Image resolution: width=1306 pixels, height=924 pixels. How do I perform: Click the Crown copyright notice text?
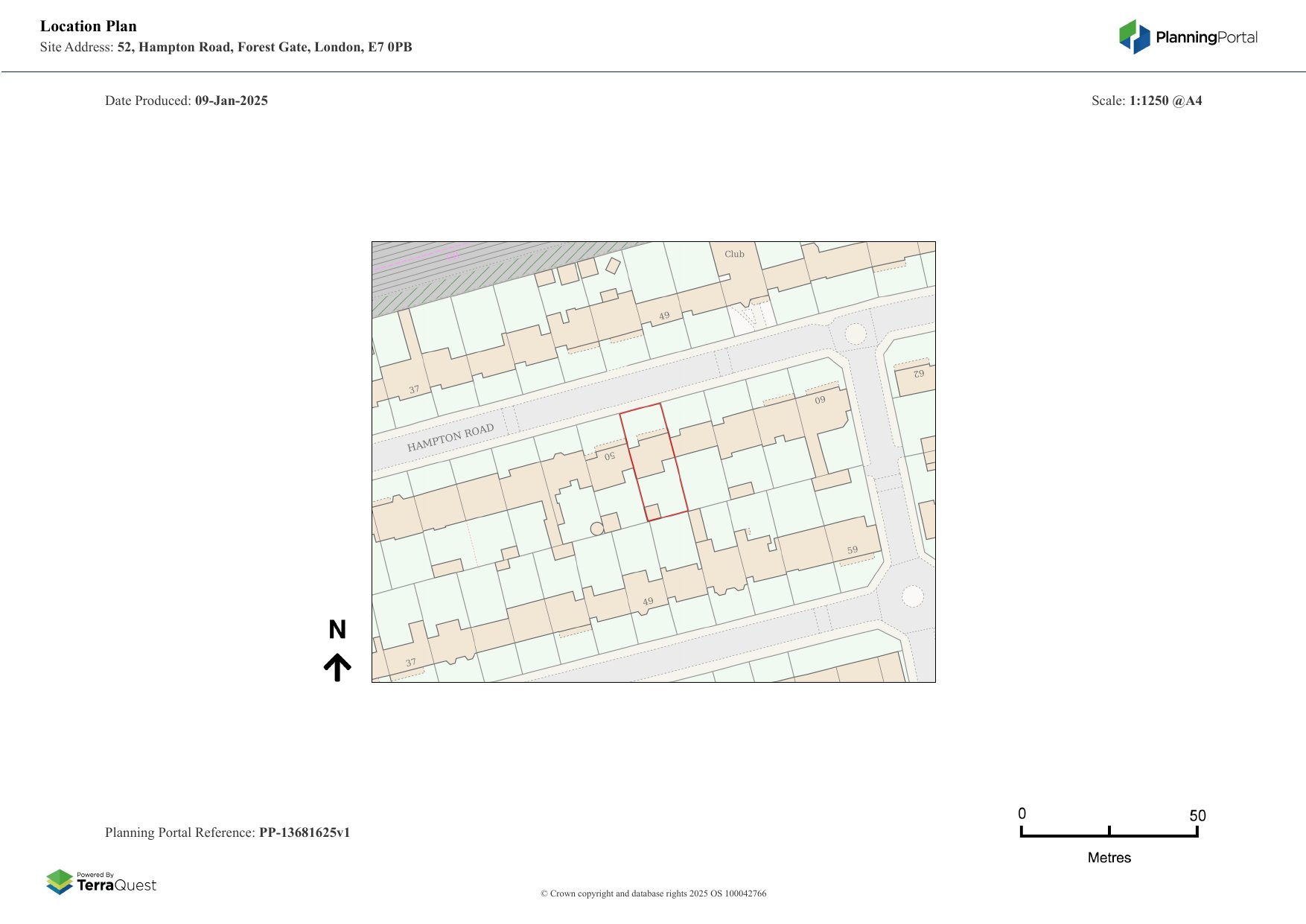(x=653, y=893)
